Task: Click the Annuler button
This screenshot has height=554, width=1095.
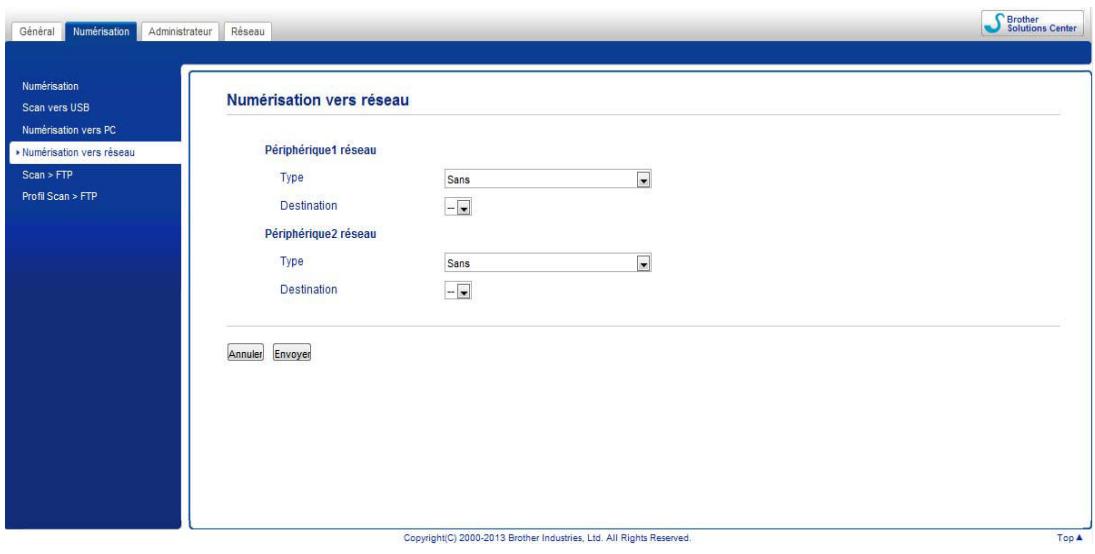Action: click(x=246, y=354)
